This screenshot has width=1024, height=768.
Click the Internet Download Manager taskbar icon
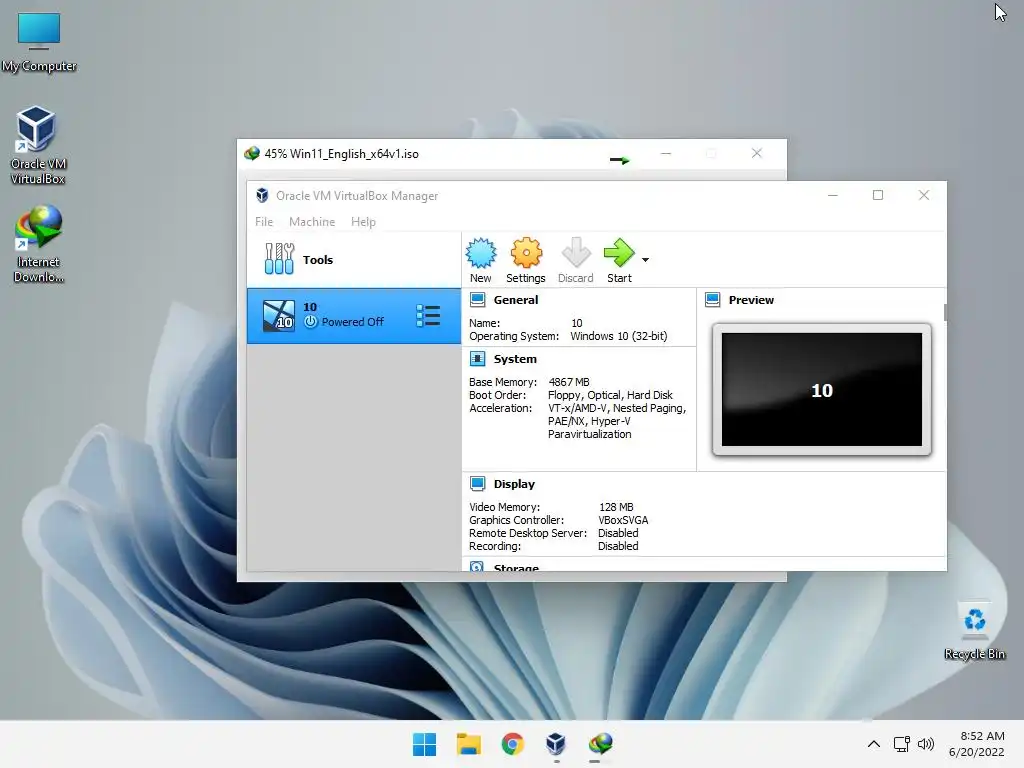point(600,744)
